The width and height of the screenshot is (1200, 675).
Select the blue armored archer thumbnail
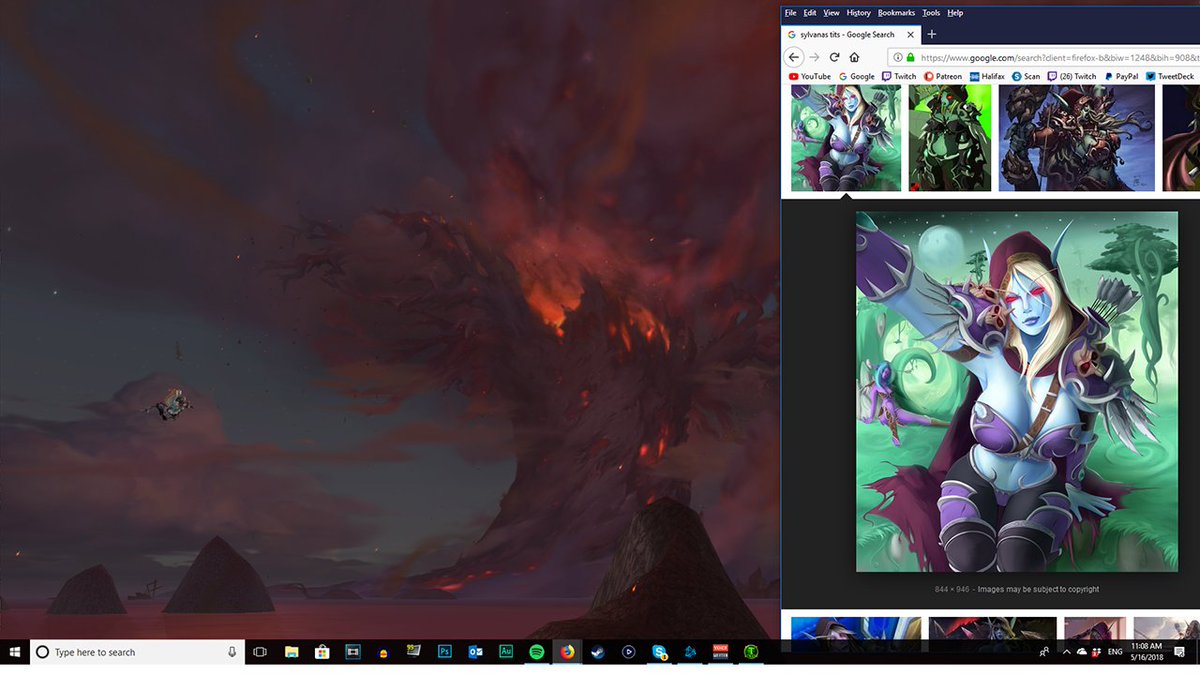tap(1076, 137)
